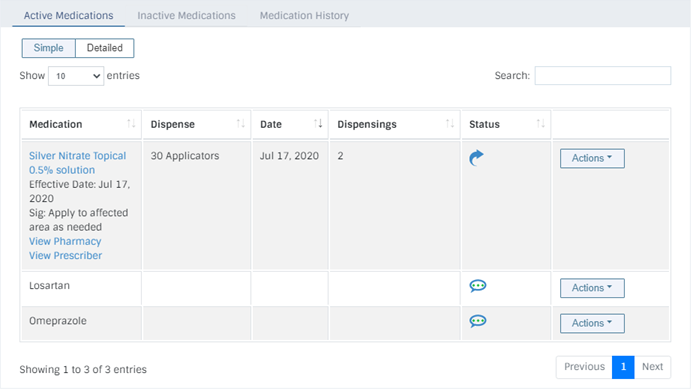Open Actions dropdown for Losartan

[x=592, y=288]
